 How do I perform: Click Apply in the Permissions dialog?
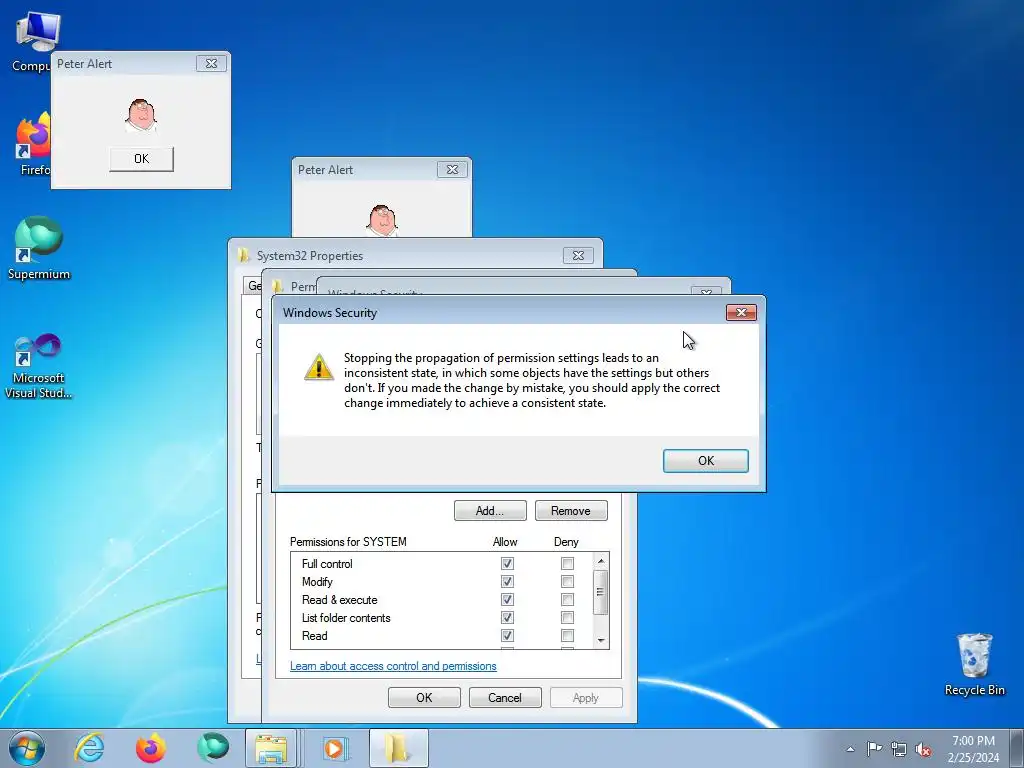586,697
